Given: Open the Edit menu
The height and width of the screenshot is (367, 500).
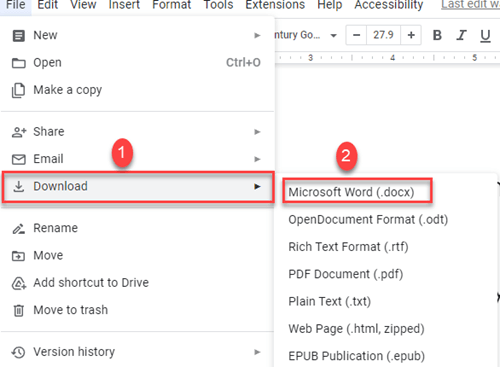Looking at the screenshot, I should [47, 5].
